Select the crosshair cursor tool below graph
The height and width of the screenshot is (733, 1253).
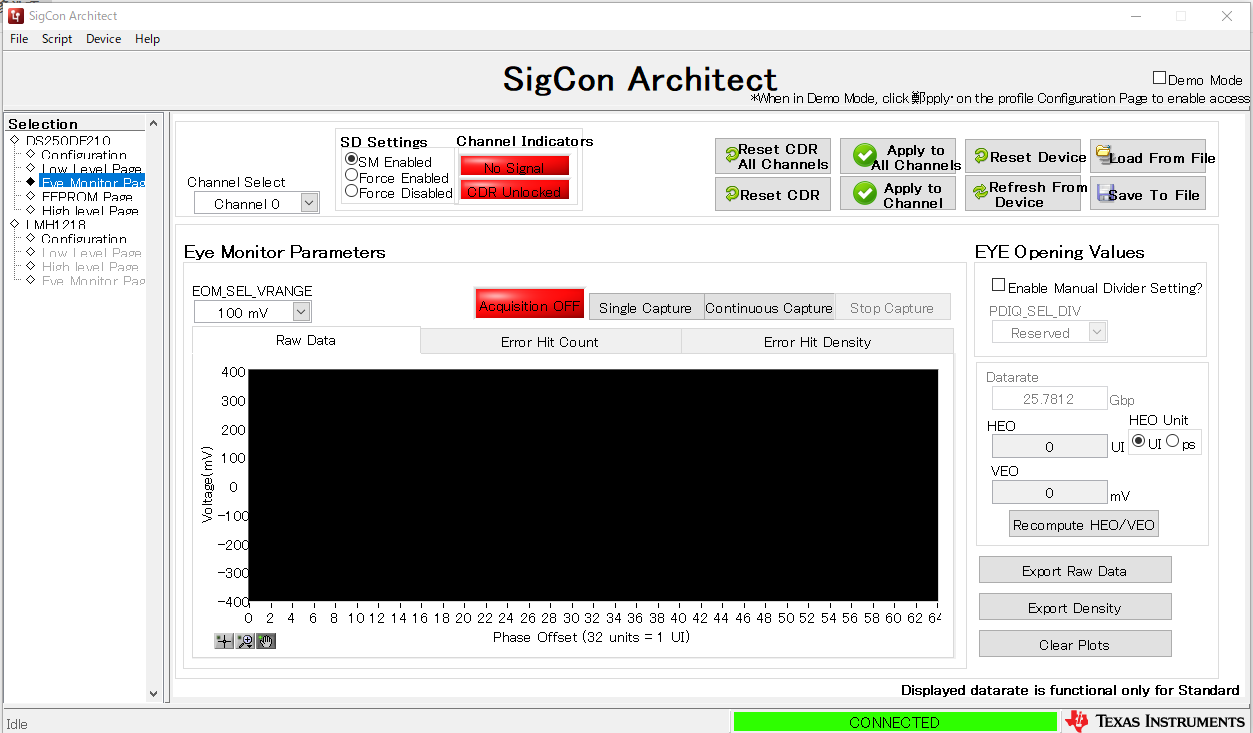224,641
